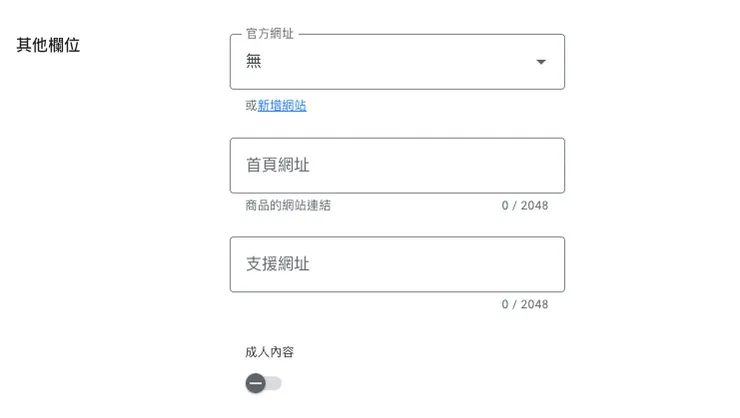The width and height of the screenshot is (740, 418).
Task: Click the minus knob of 成人內容 switch
Action: point(256,383)
